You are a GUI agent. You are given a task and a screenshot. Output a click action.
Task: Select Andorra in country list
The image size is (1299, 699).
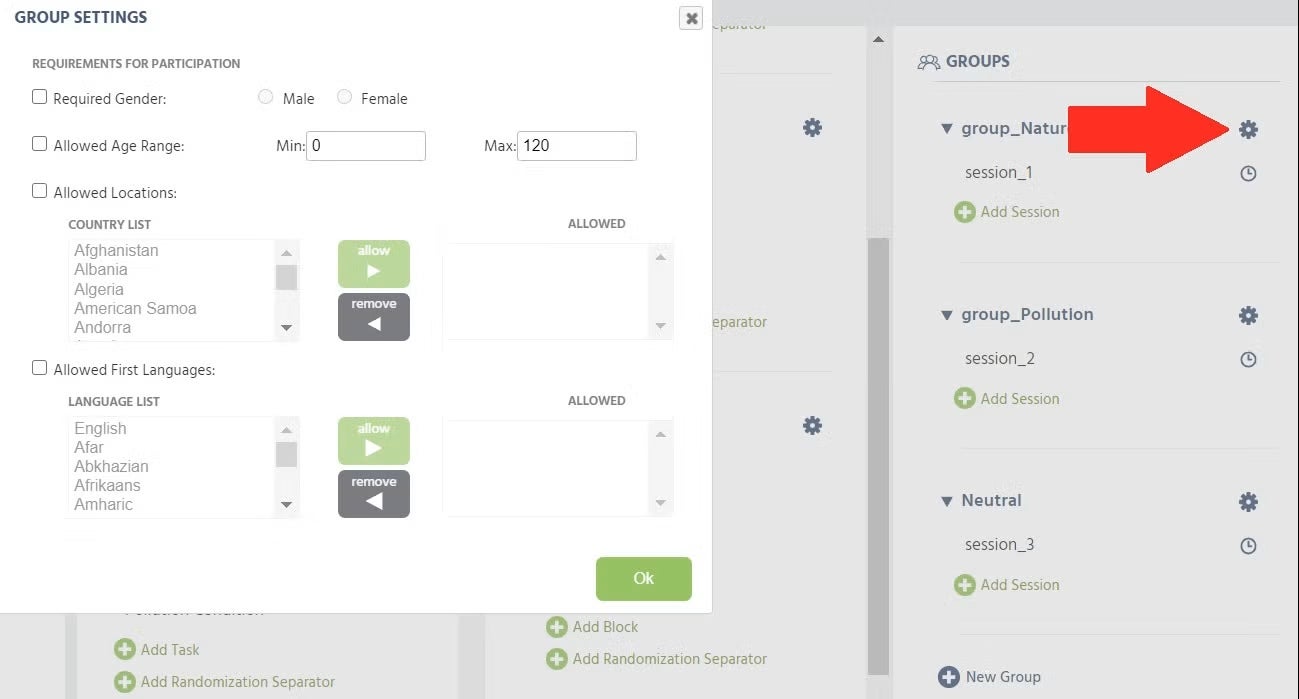102,328
